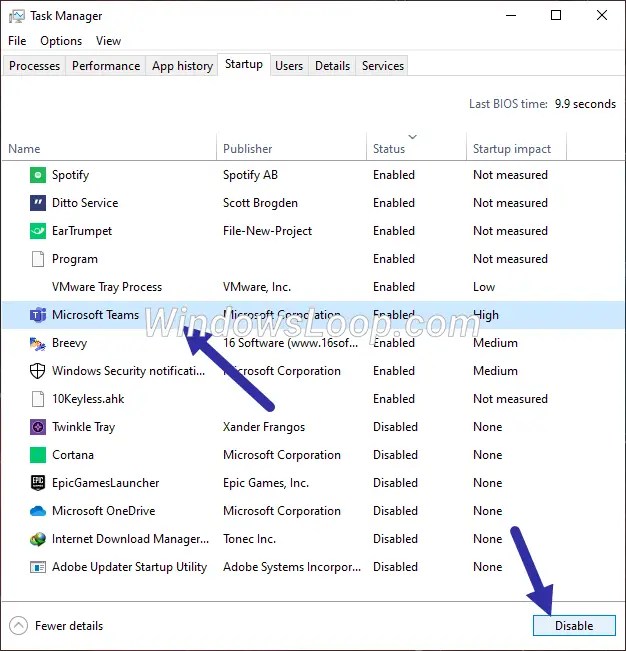Click the VMware, Inc. publisher cell

257,287
